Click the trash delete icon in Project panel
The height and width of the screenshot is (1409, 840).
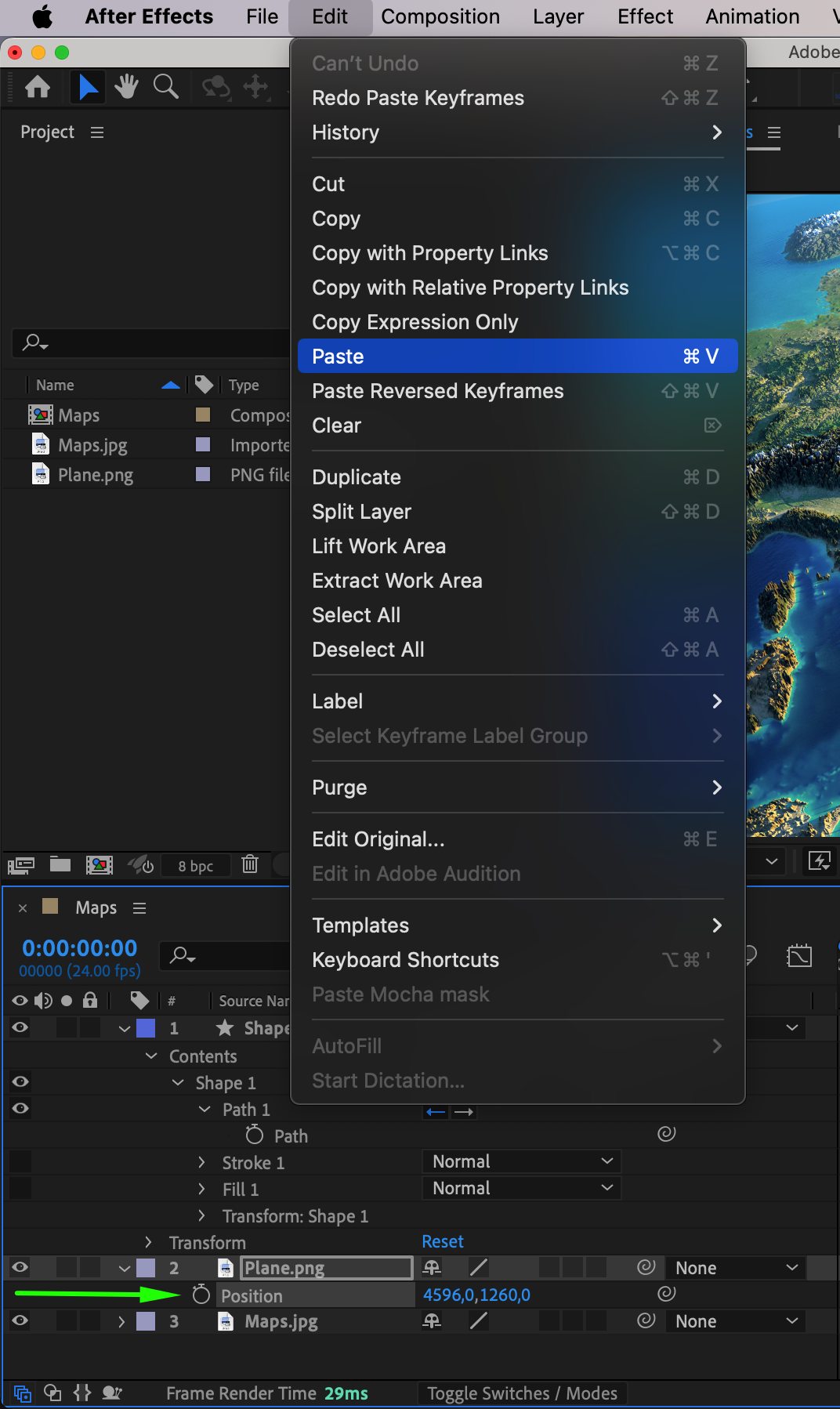click(250, 864)
